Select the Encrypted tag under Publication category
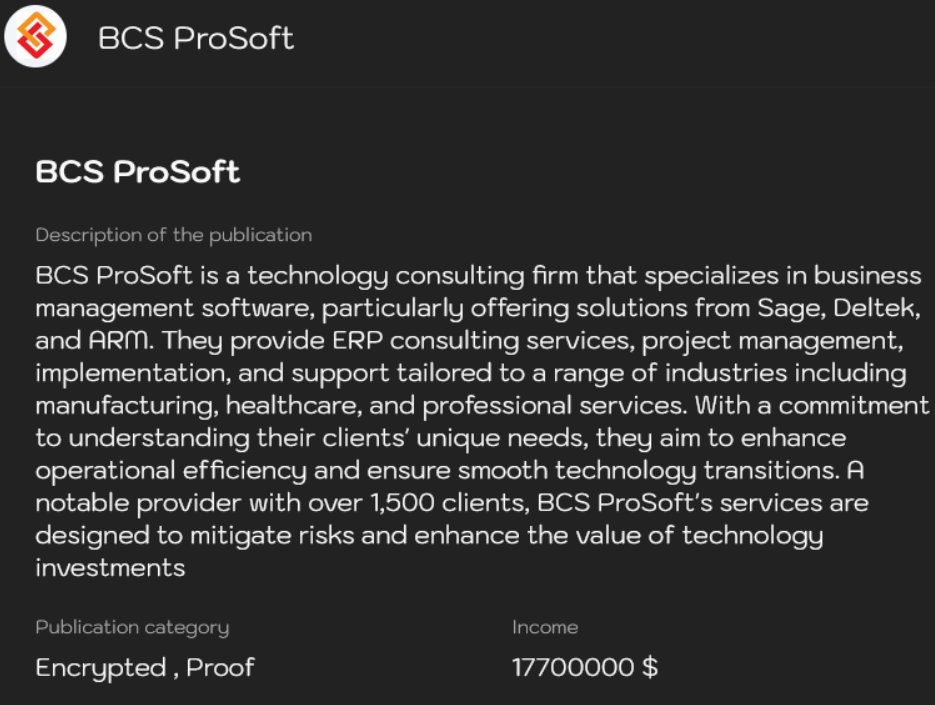935x705 pixels. click(95, 667)
